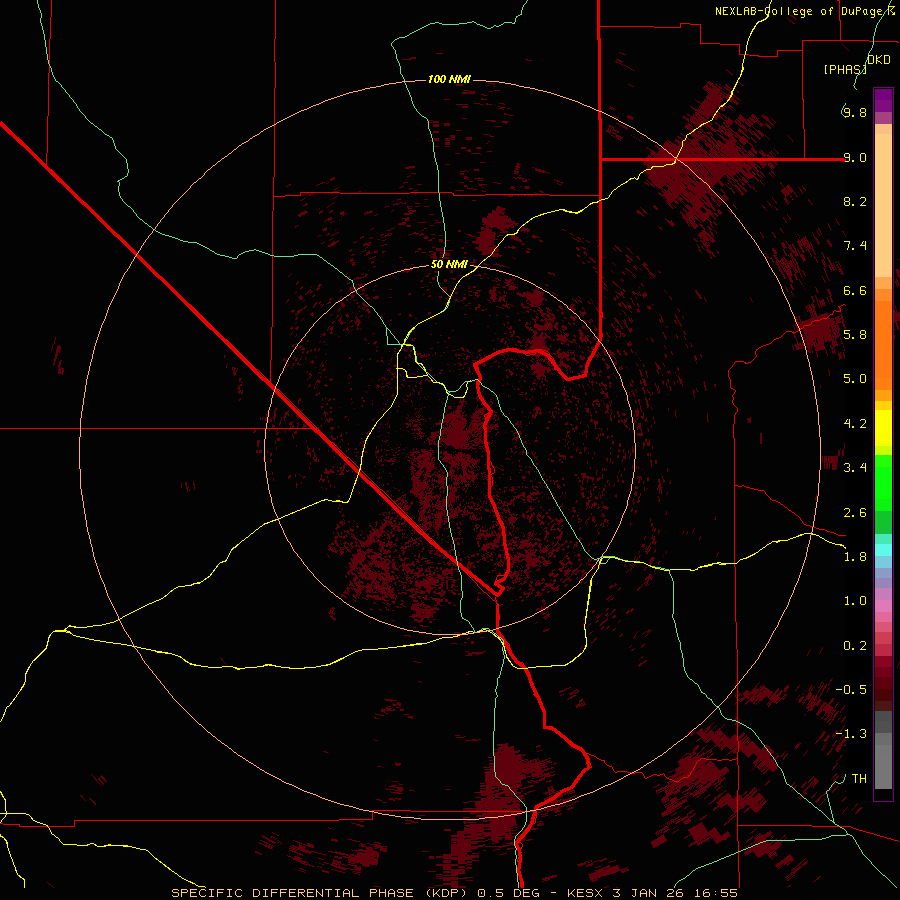
Task: Click the [PHAS] units label
Action: pos(845,69)
